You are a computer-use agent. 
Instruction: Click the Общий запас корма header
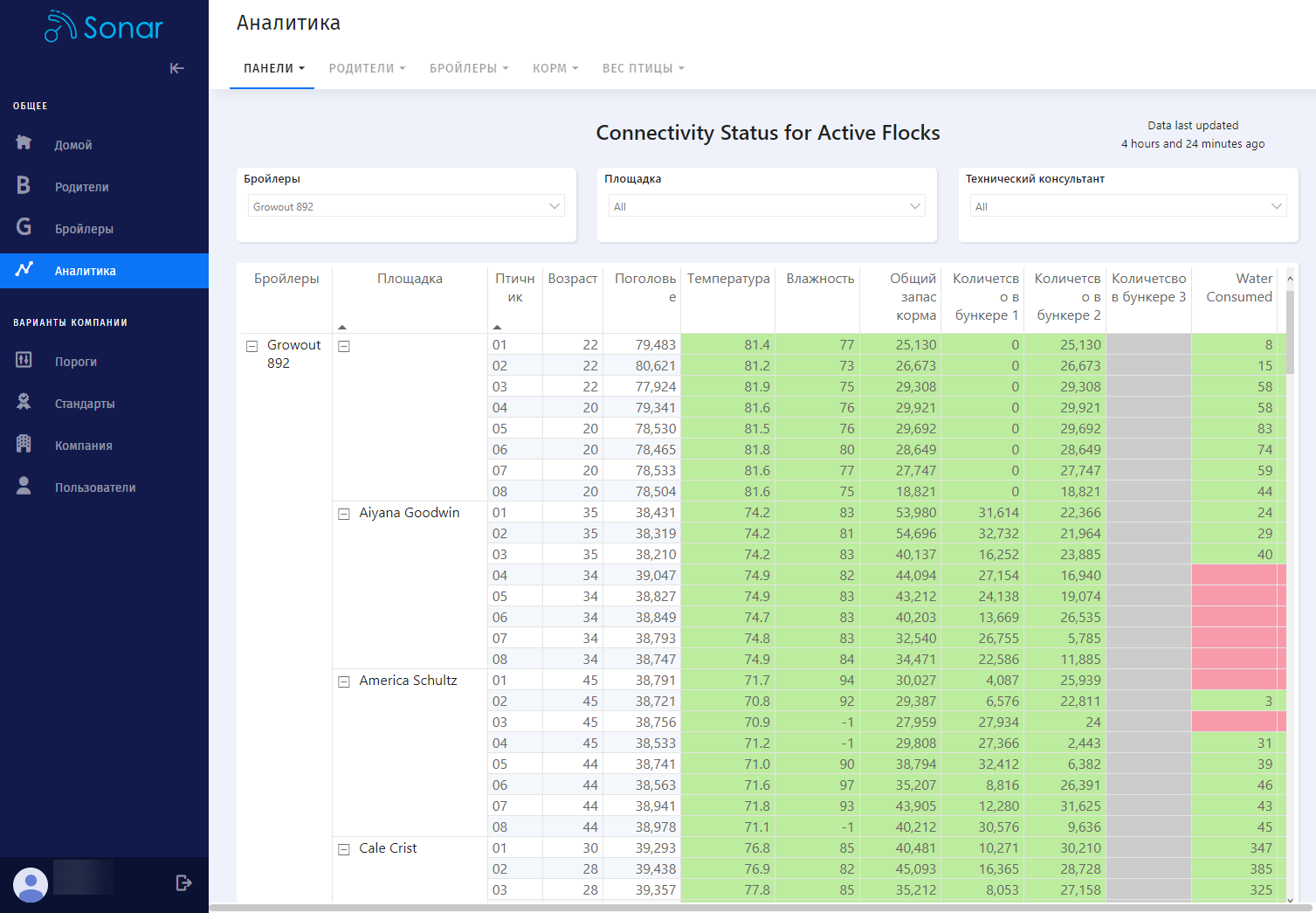[913, 297]
